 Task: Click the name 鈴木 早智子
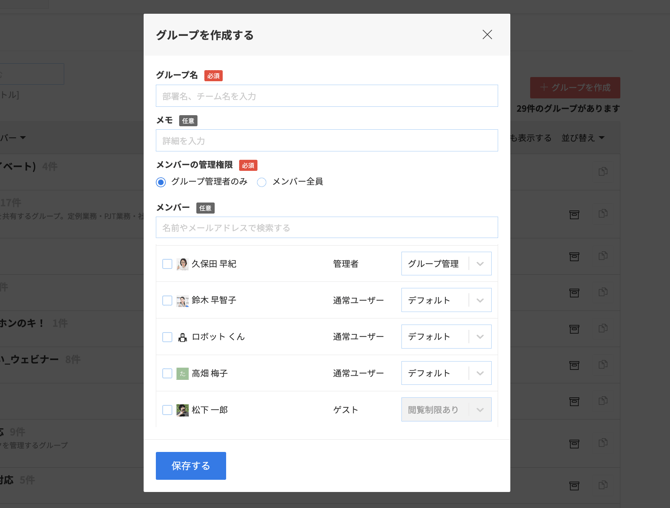214,300
